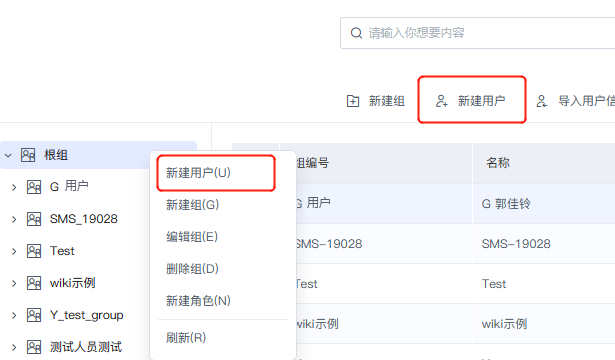
Task: Click the 新建用户 person-plus icon
Action: click(x=442, y=101)
